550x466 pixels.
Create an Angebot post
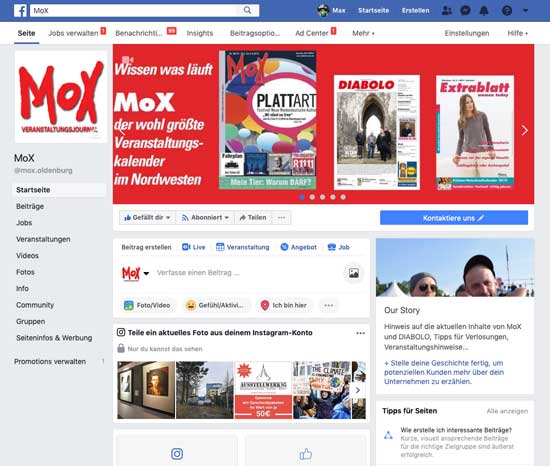point(299,247)
